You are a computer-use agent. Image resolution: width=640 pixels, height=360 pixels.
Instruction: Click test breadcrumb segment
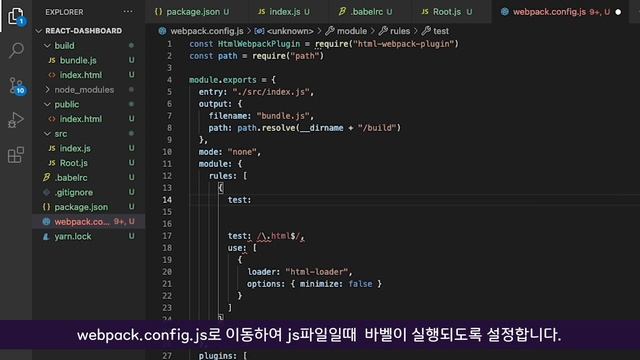click(x=441, y=31)
